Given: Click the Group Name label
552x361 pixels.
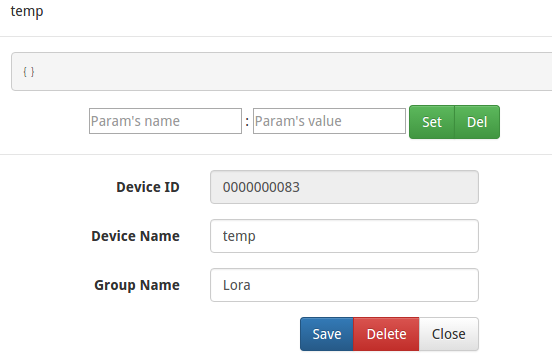Looking at the screenshot, I should (x=137, y=285).
